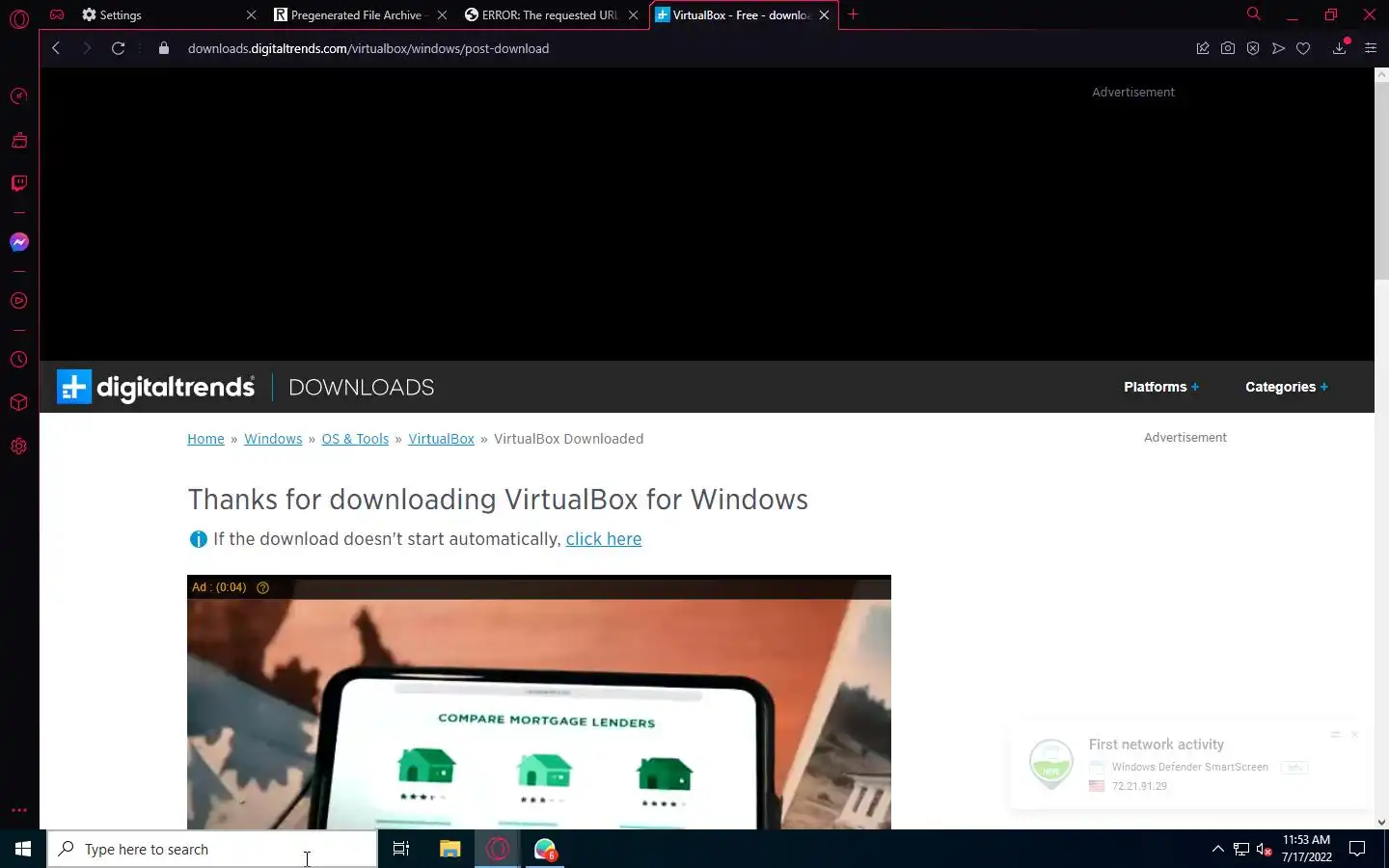Click the First network activity notification
Screen dimensions: 1389x868
click(x=1188, y=765)
